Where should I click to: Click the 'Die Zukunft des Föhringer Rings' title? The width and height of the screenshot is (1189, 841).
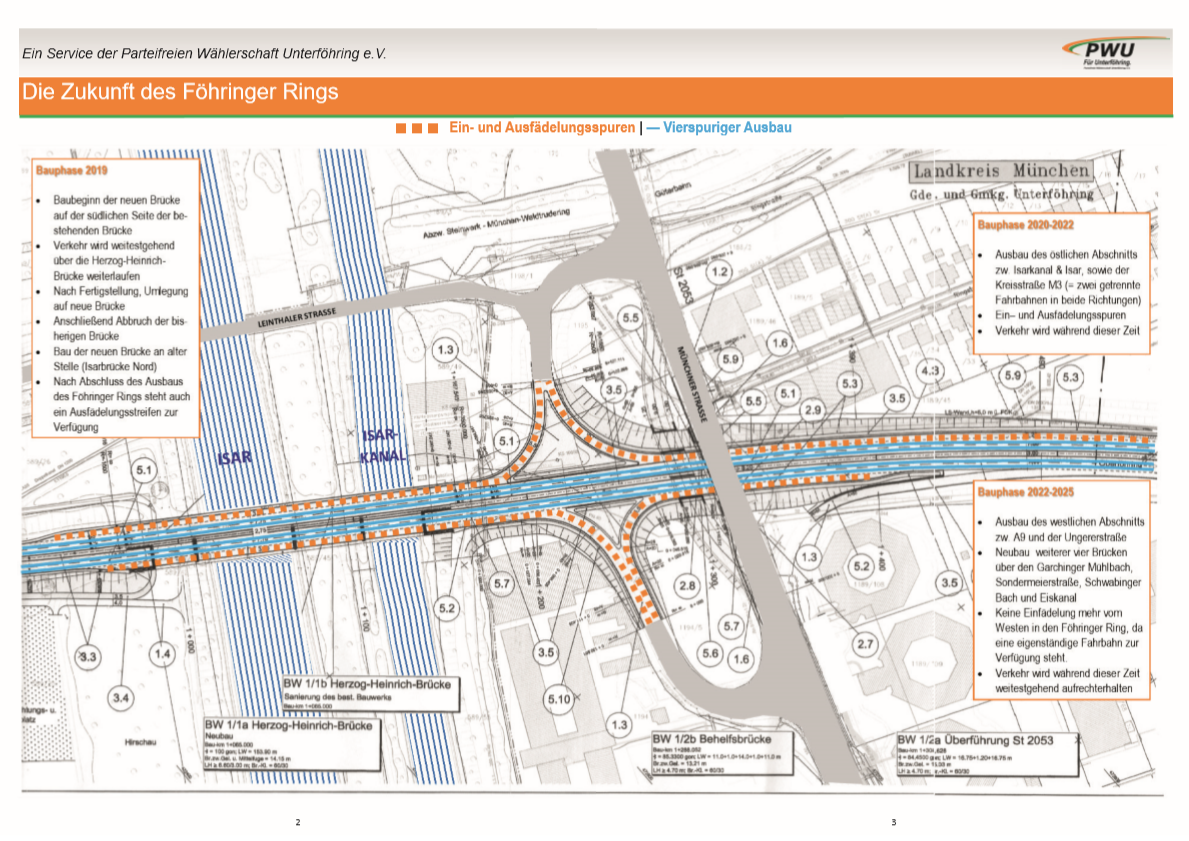coord(180,93)
